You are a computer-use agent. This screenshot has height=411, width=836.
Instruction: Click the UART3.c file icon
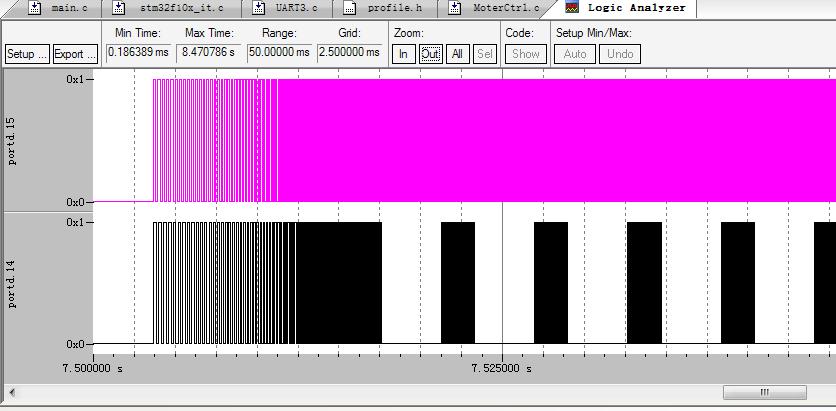259,7
